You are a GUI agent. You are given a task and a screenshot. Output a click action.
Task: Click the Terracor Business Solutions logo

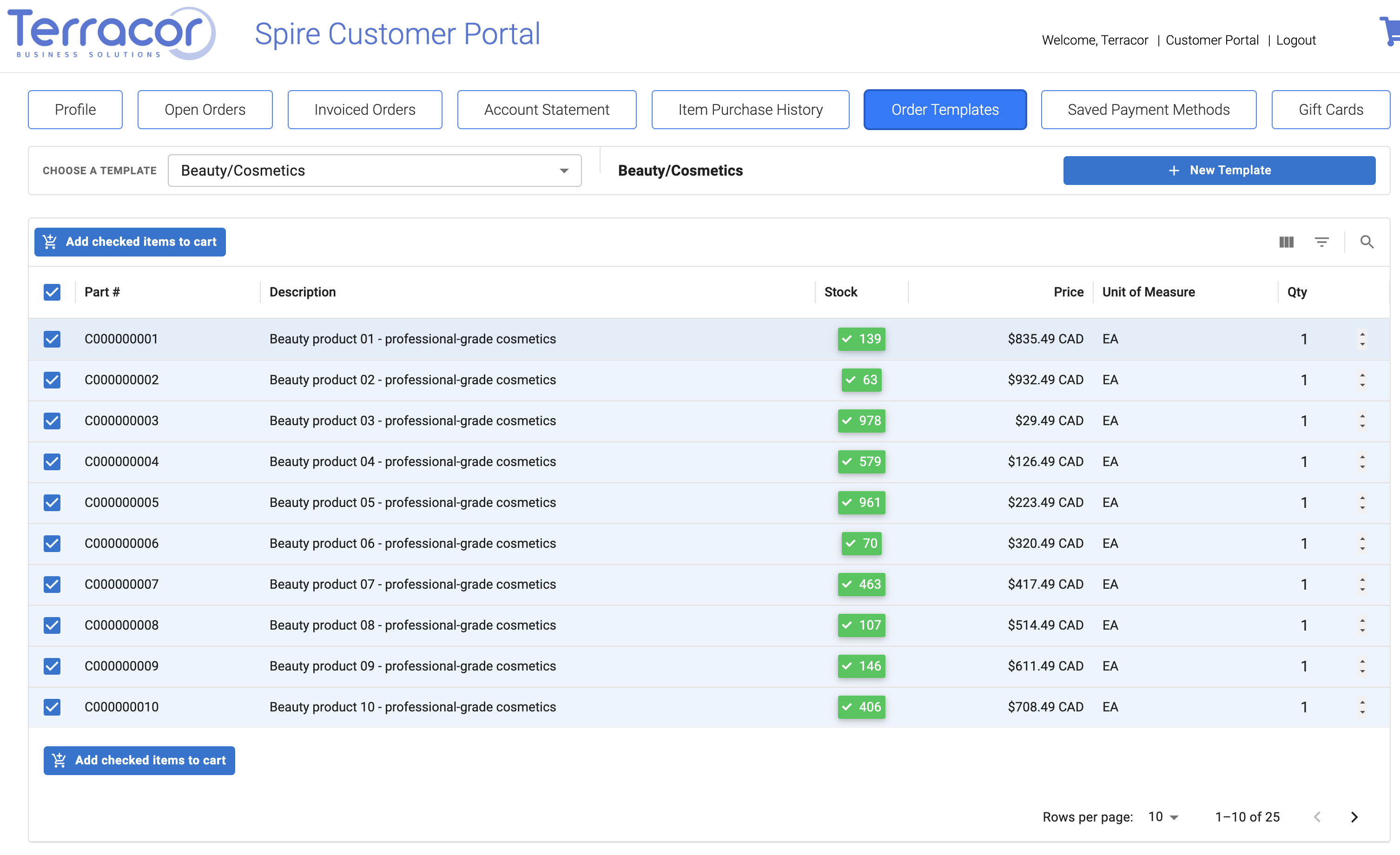[x=112, y=33]
